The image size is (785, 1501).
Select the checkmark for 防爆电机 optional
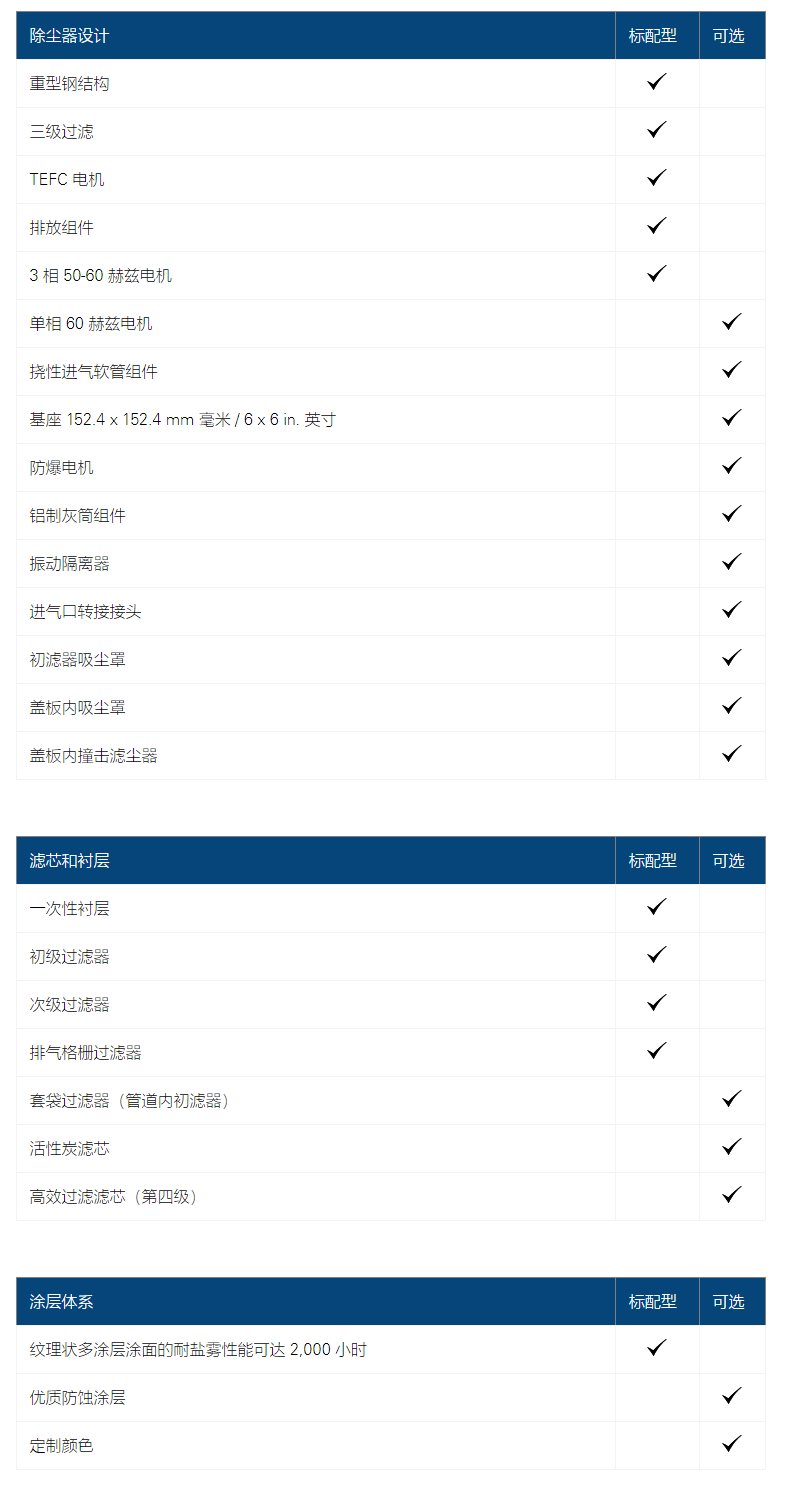(732, 466)
